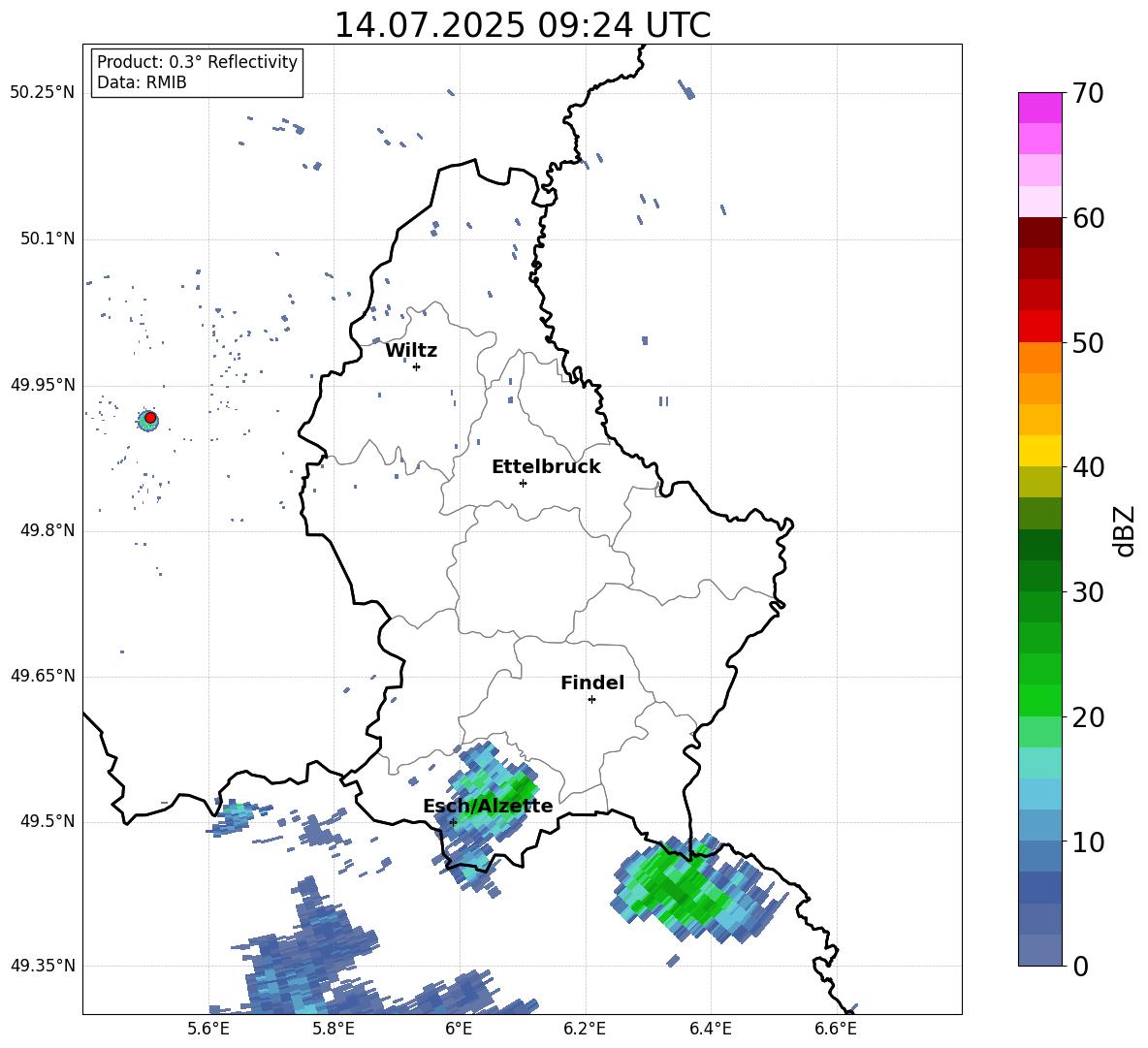Click the 'Findel' city label
This screenshot has height=1048, width=1148.
592,683
